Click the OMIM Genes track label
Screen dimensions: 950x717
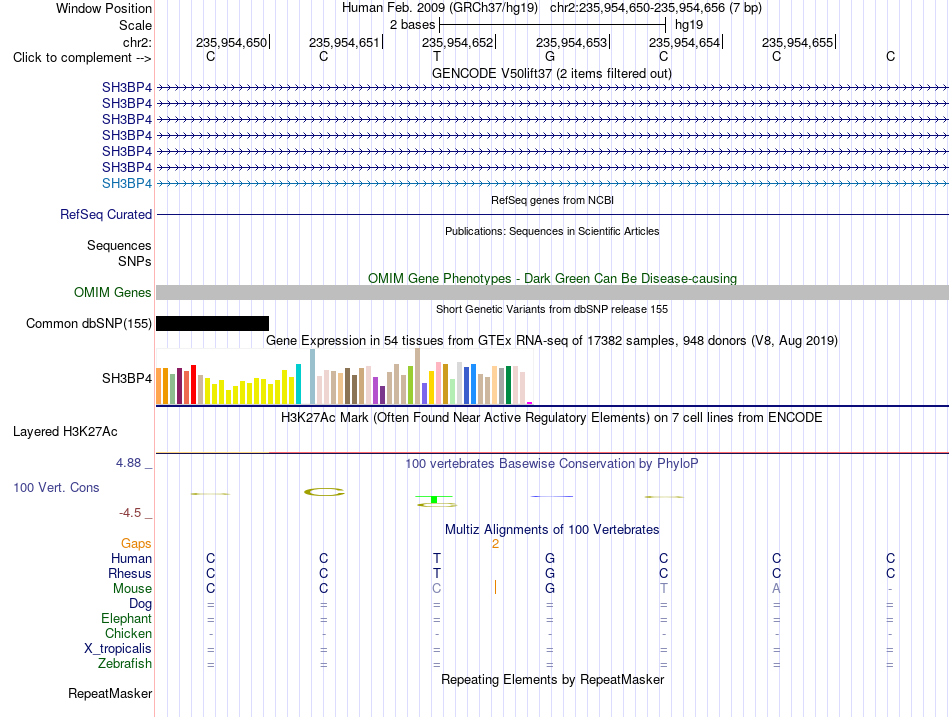click(113, 293)
